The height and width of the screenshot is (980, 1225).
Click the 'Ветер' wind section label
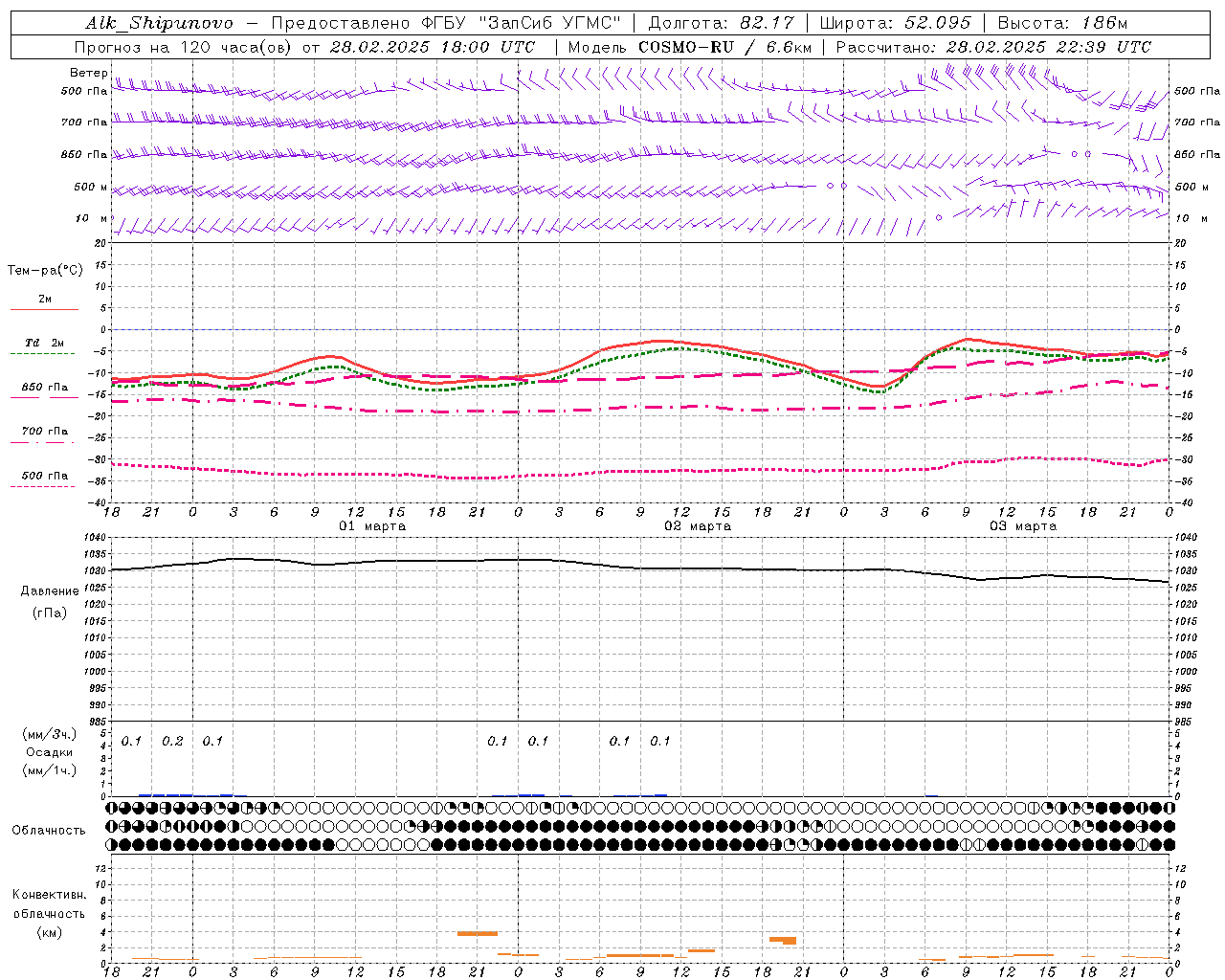tap(89, 73)
